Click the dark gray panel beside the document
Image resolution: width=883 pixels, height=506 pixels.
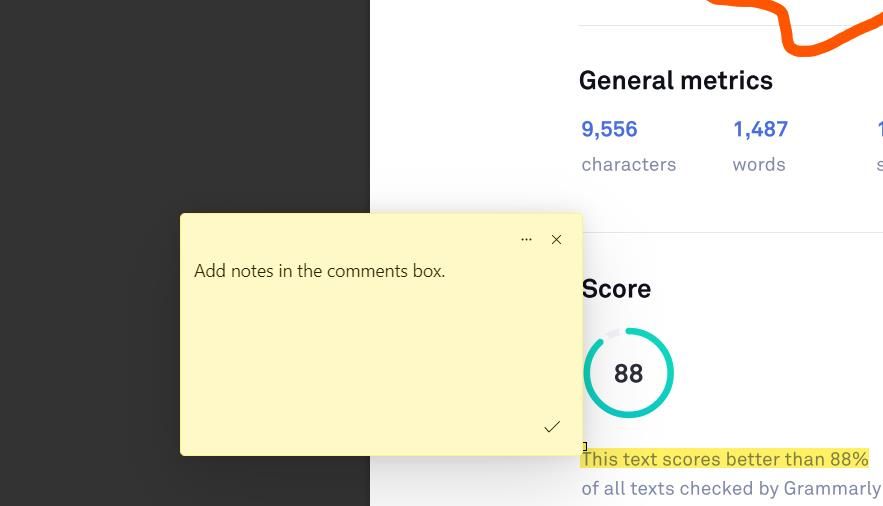click(185, 107)
